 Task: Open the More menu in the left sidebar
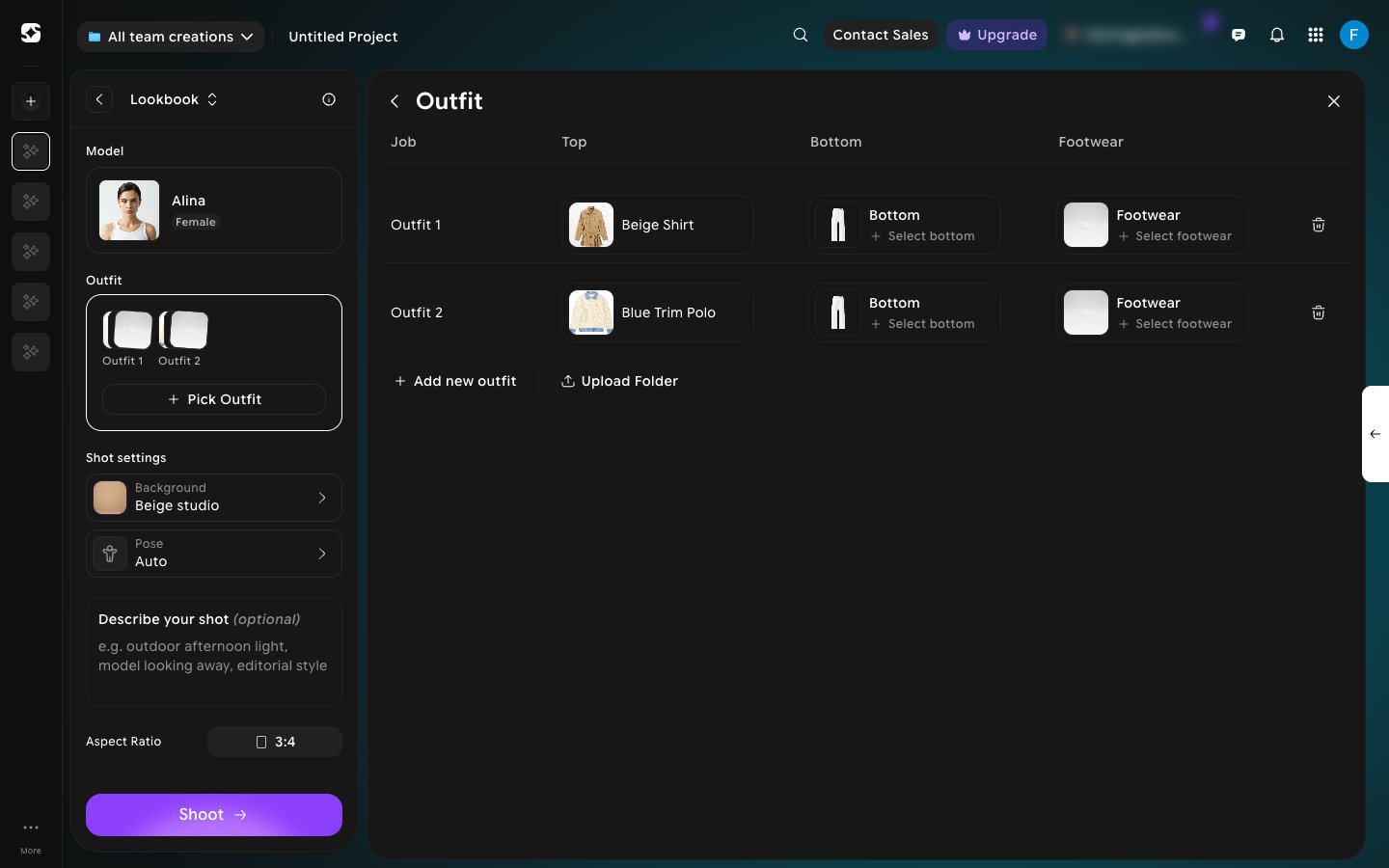click(x=31, y=837)
